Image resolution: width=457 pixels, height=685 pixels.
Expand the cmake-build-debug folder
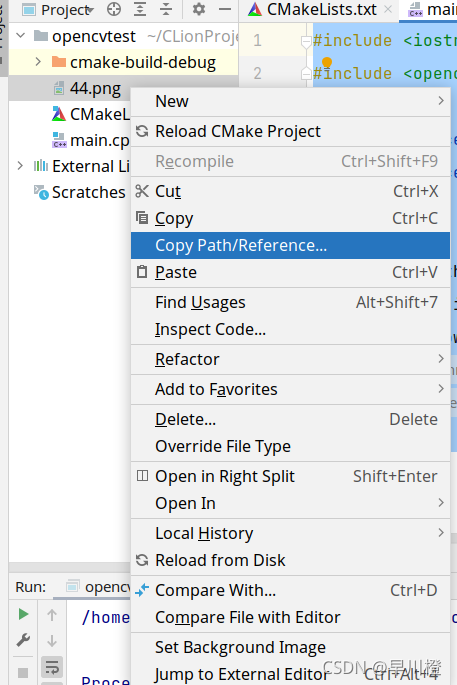point(38,62)
